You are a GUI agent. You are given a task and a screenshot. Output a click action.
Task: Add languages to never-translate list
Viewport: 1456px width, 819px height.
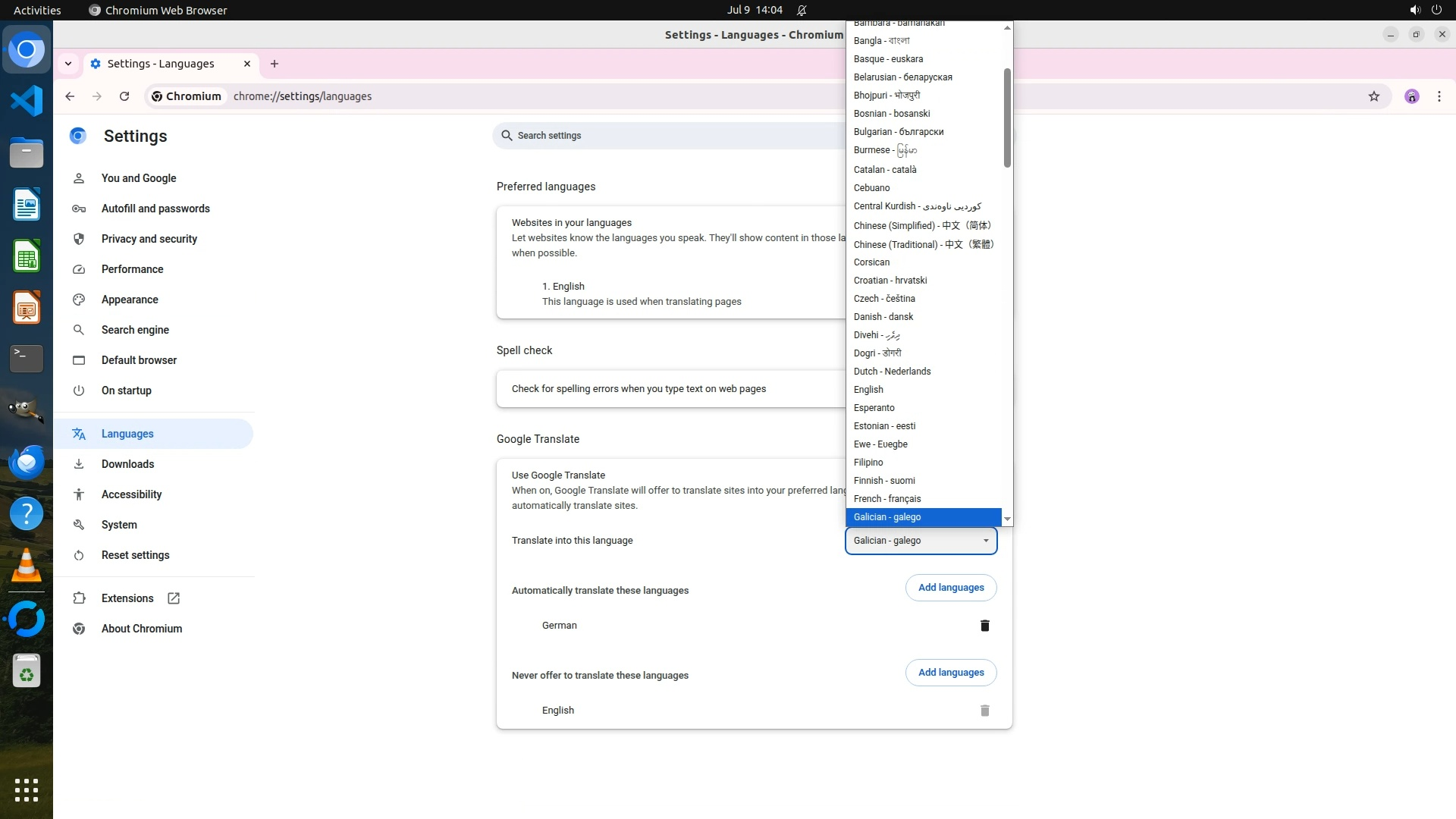click(950, 673)
